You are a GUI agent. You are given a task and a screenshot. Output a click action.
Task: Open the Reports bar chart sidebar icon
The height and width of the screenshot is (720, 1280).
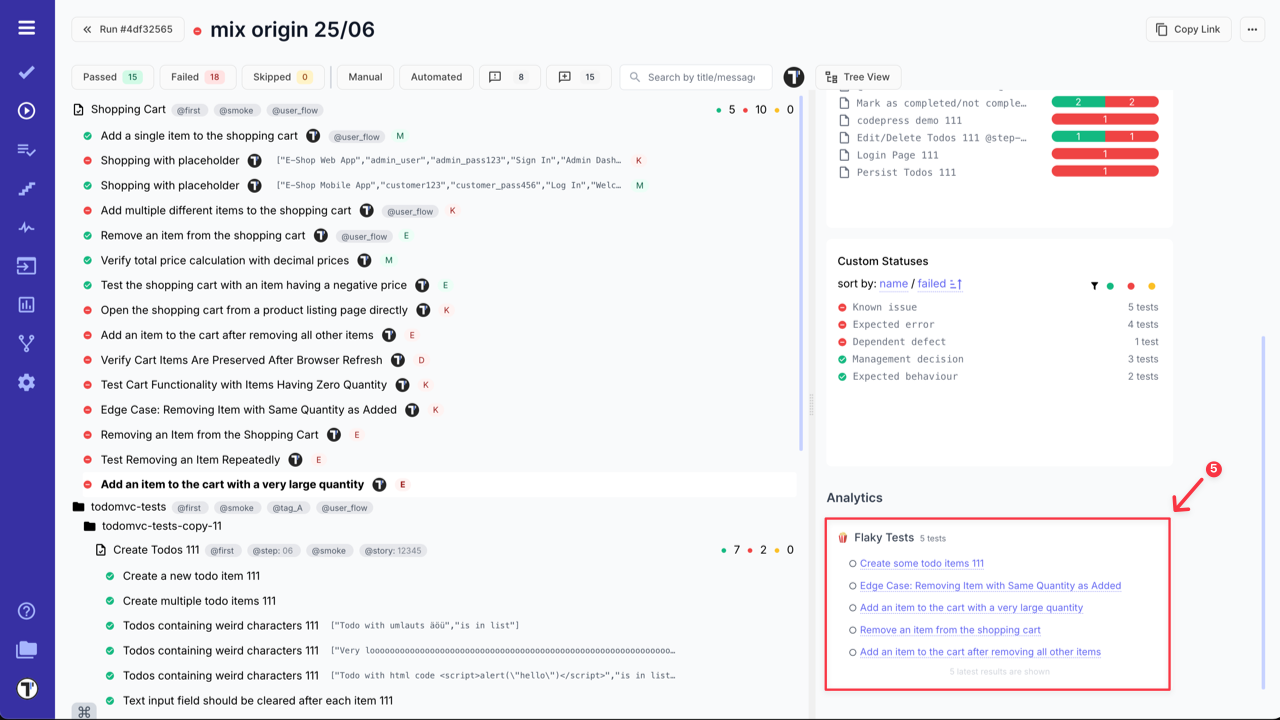26,304
